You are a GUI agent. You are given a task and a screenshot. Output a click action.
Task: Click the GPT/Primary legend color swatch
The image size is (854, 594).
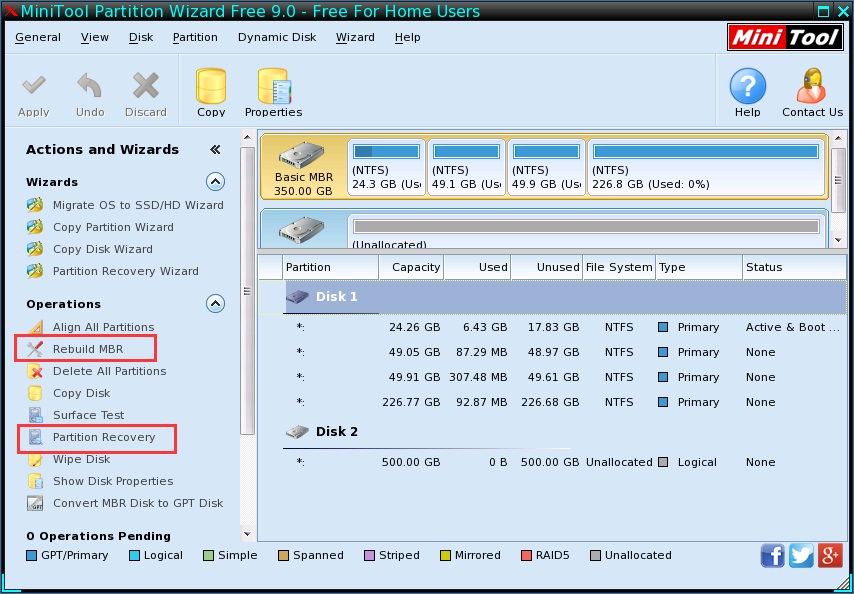32,555
